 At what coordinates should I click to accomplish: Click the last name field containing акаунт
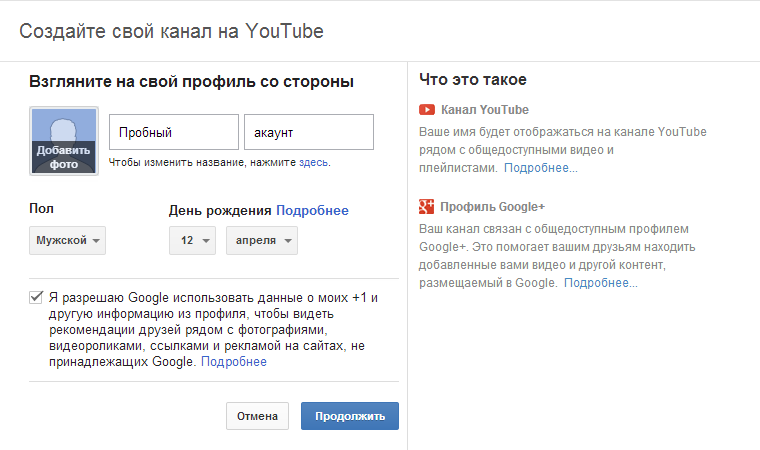click(309, 132)
